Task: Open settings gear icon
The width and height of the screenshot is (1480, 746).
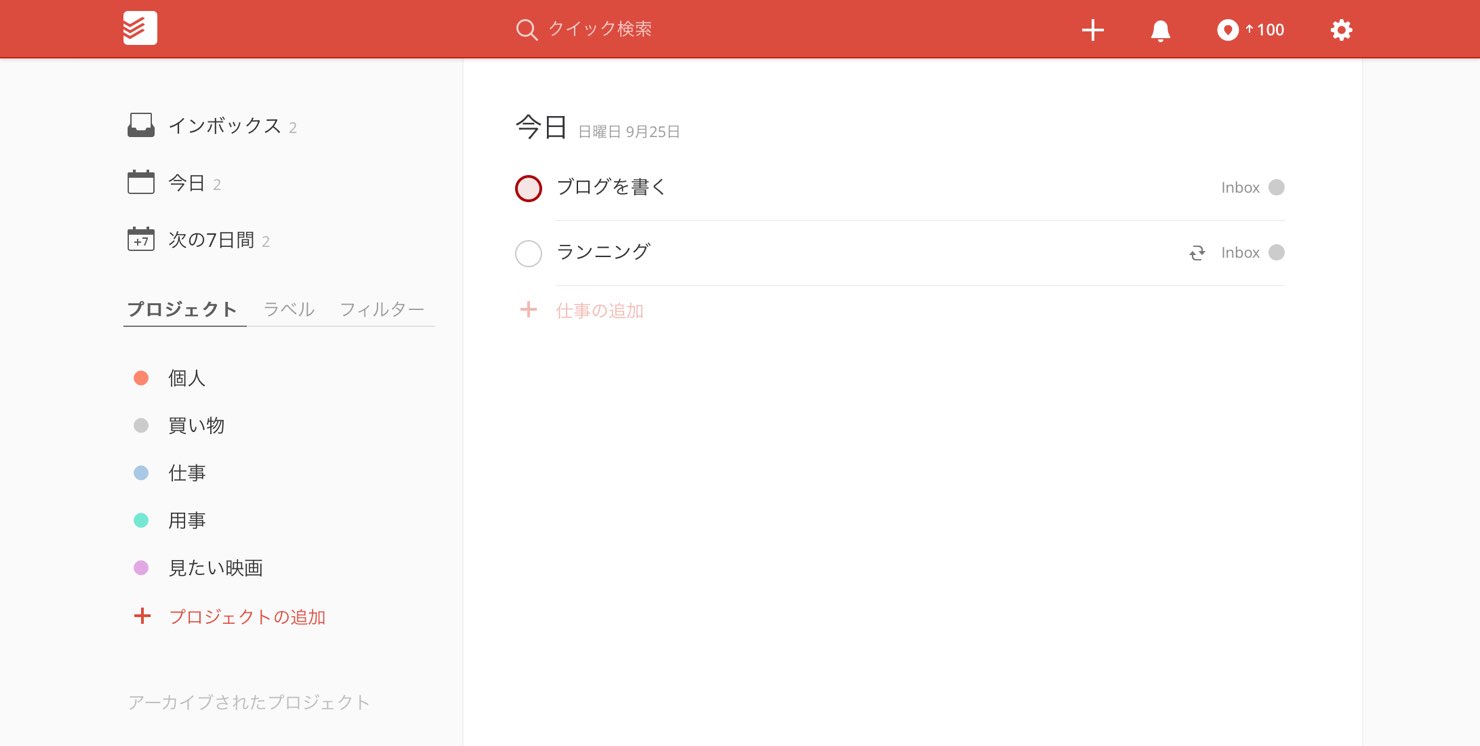Action: 1341,30
